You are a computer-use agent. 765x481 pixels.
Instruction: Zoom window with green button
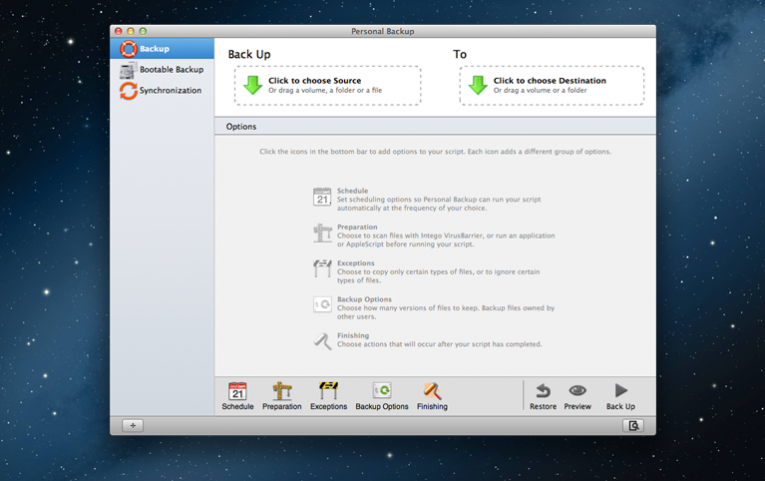[x=143, y=31]
